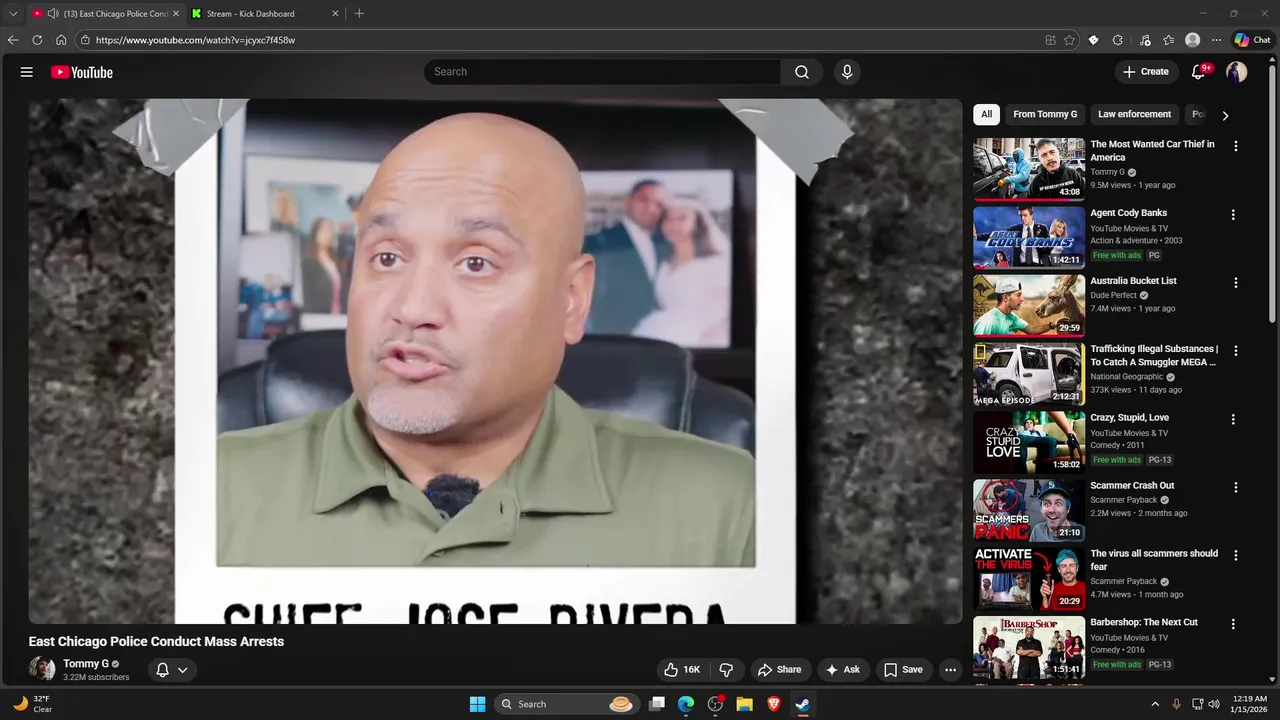Open options for The virus all scammers video
The width and height of the screenshot is (1280, 720).
(x=1236, y=555)
